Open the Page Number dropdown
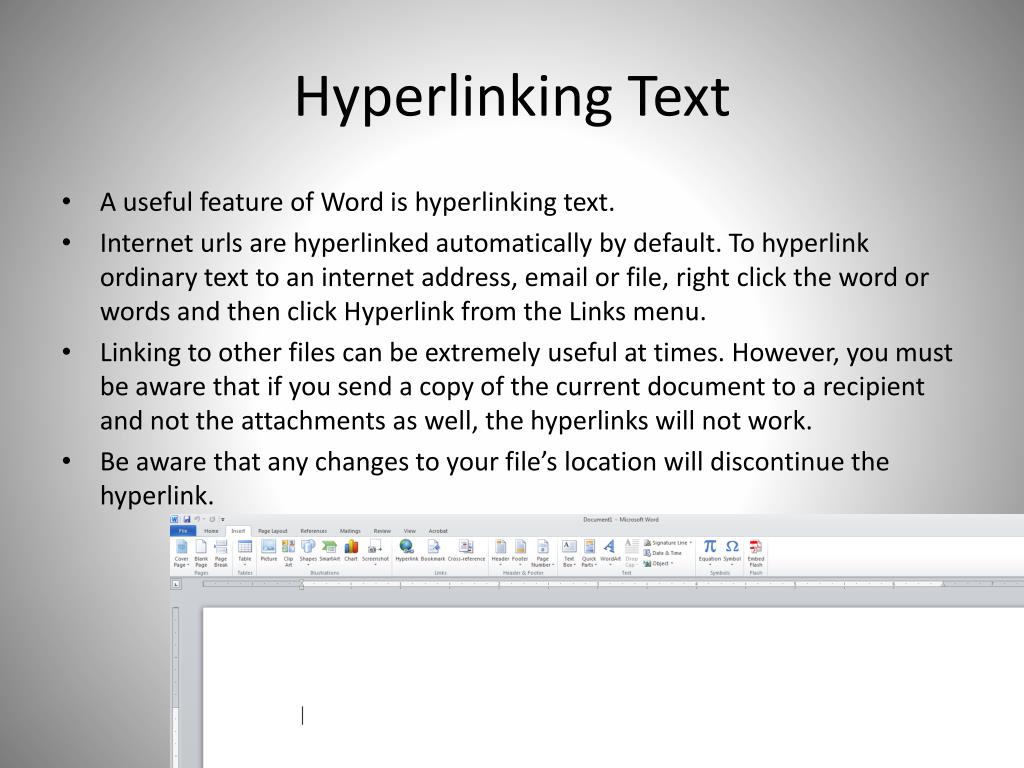 click(543, 552)
